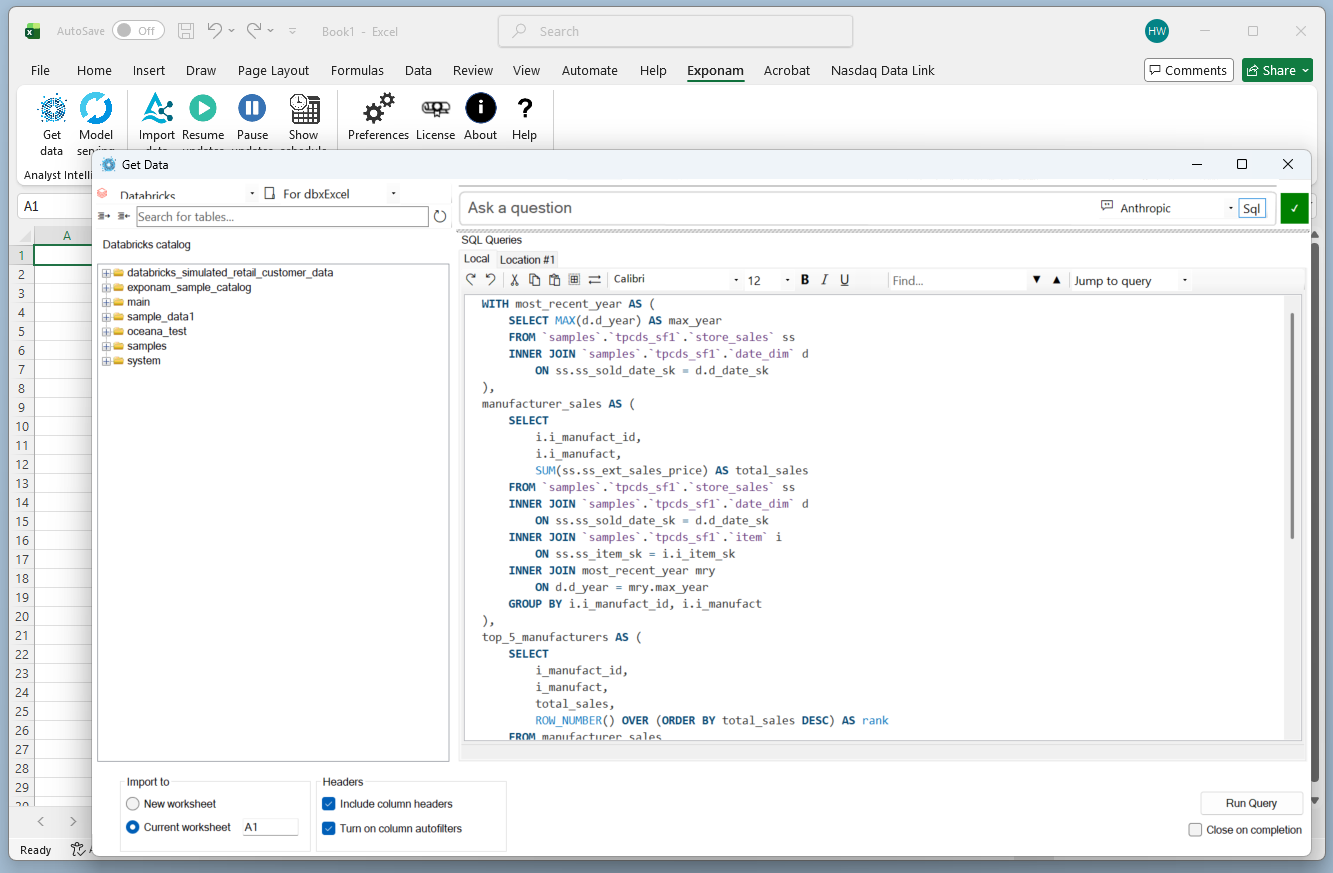Open the Insert ribbon tab
1333x873 pixels.
[x=149, y=70]
